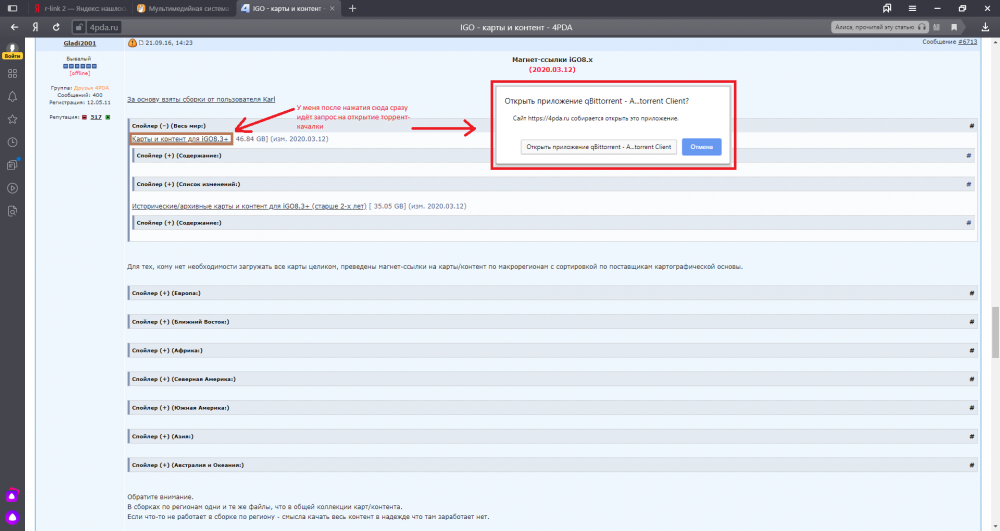Click the Войти login button in sidebar
The image size is (1000, 531).
(12, 56)
